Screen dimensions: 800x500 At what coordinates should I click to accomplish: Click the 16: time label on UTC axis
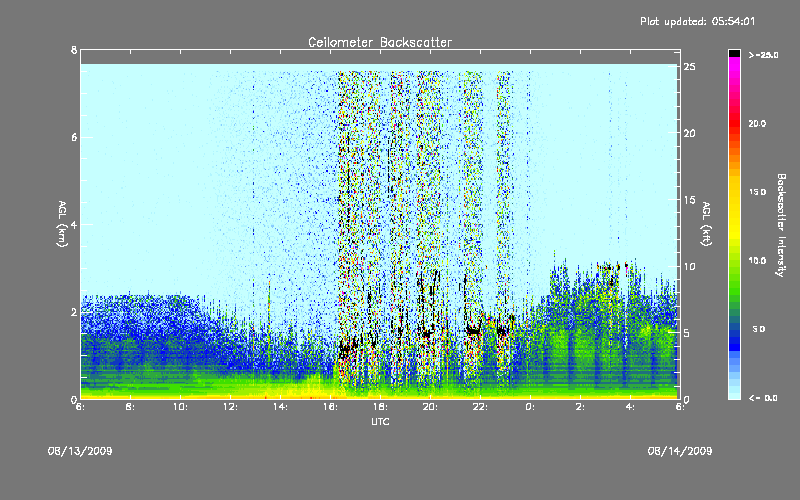[331, 407]
